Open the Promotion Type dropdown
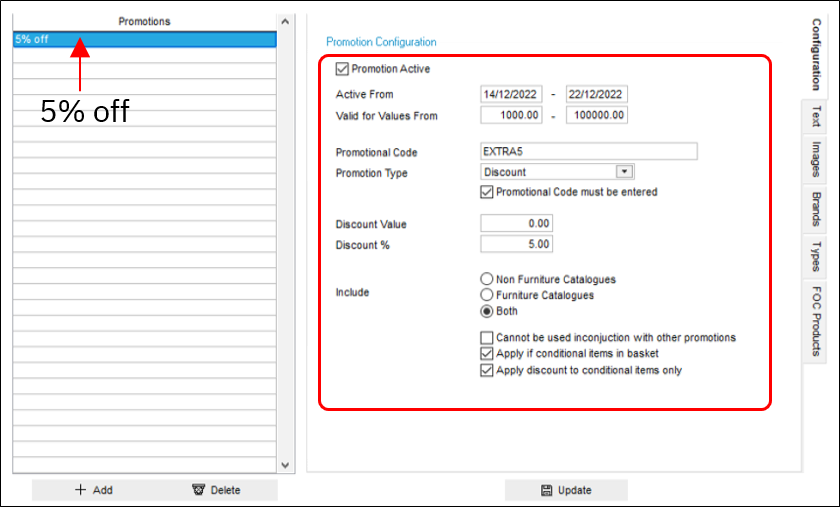This screenshot has width=840, height=507. point(625,172)
